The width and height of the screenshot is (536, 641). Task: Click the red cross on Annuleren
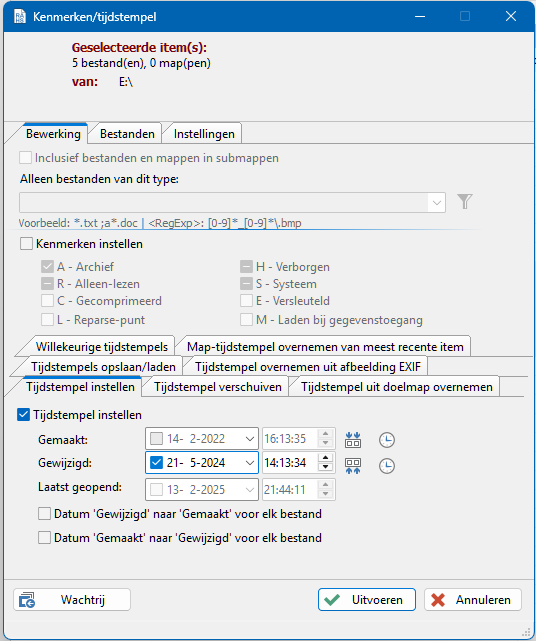pos(438,600)
